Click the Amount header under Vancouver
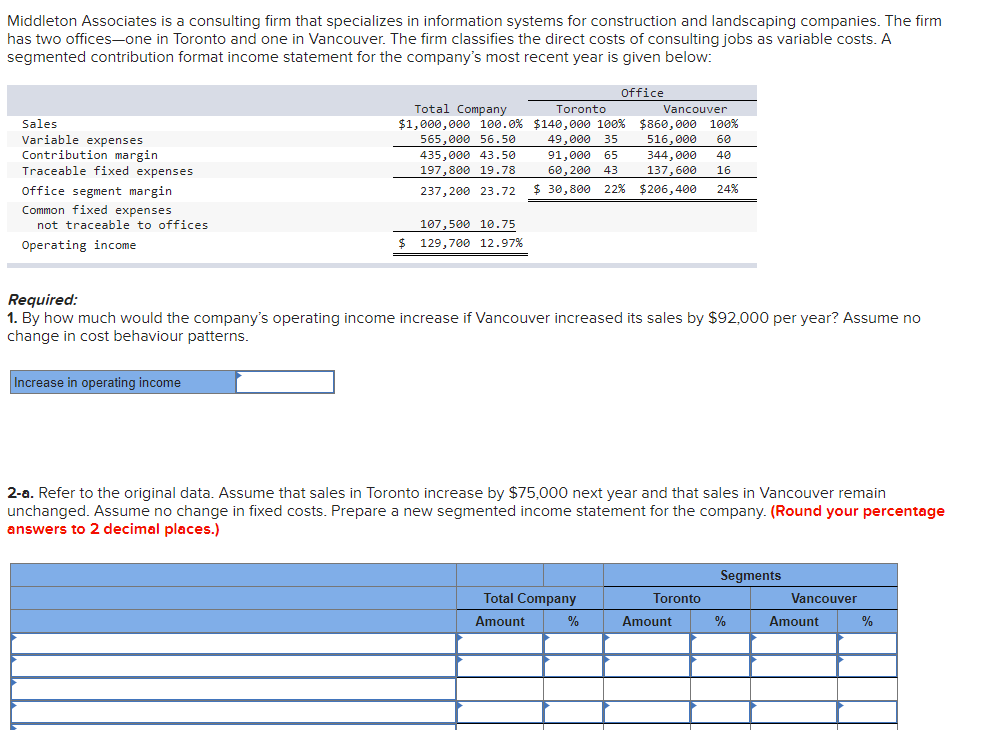This screenshot has height=730, width=1007. pos(794,621)
